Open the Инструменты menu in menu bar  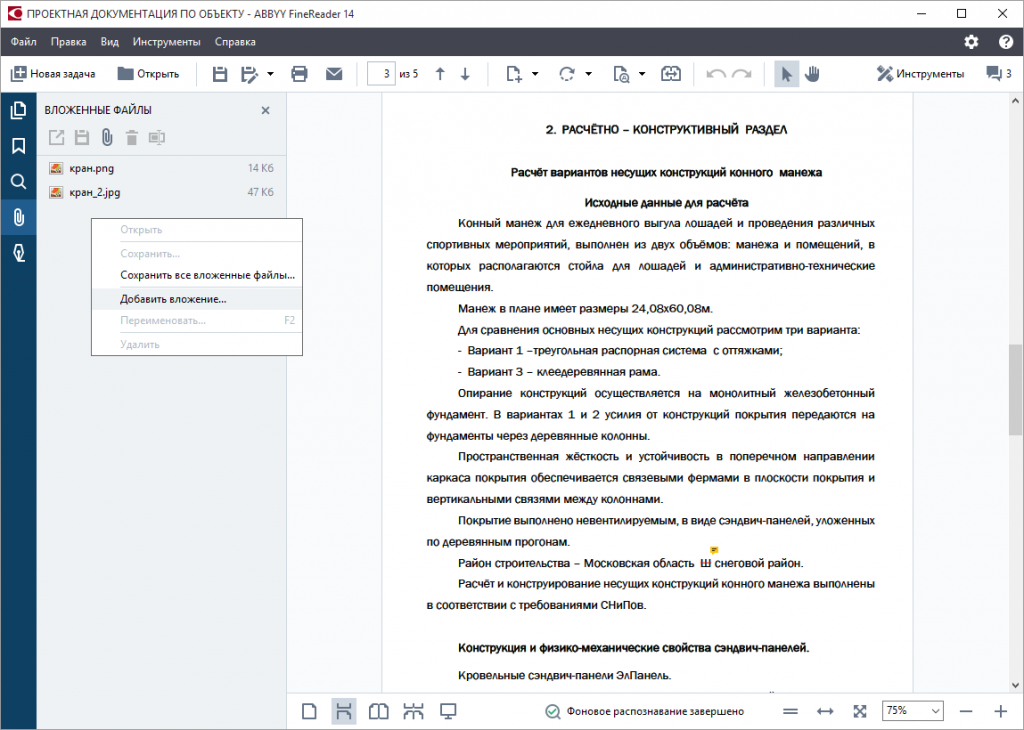coord(167,42)
